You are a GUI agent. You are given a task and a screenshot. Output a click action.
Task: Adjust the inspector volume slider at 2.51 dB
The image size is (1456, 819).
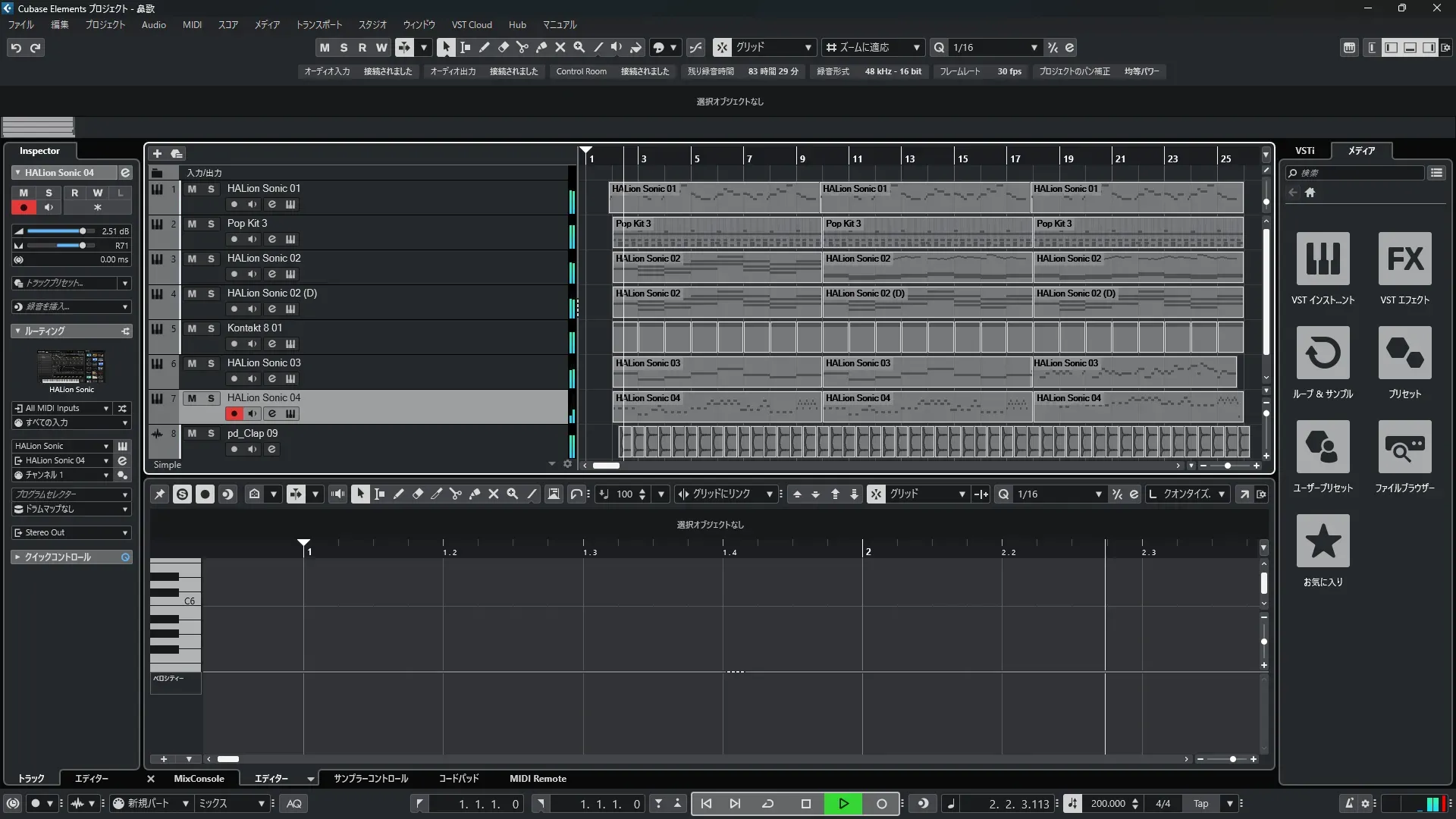point(83,231)
